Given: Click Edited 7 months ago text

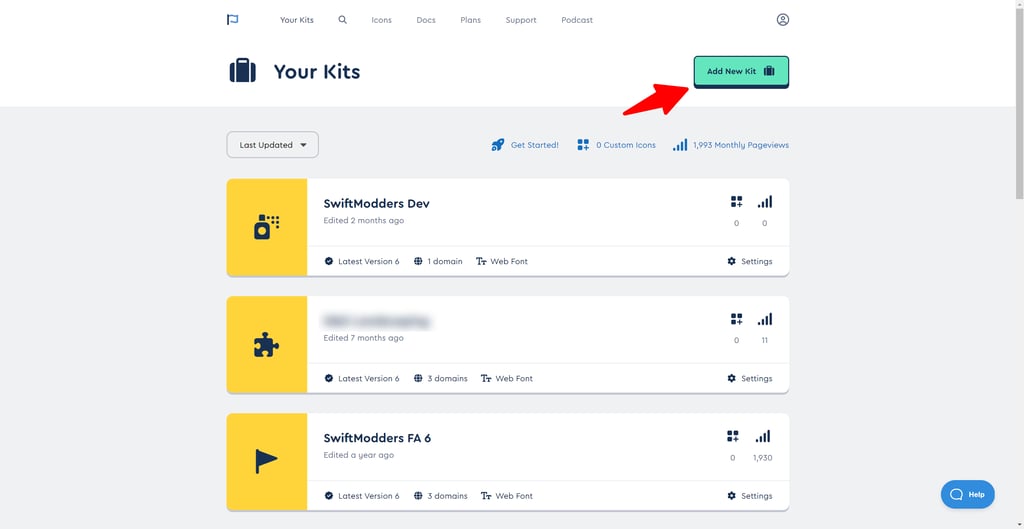Looking at the screenshot, I should point(364,338).
